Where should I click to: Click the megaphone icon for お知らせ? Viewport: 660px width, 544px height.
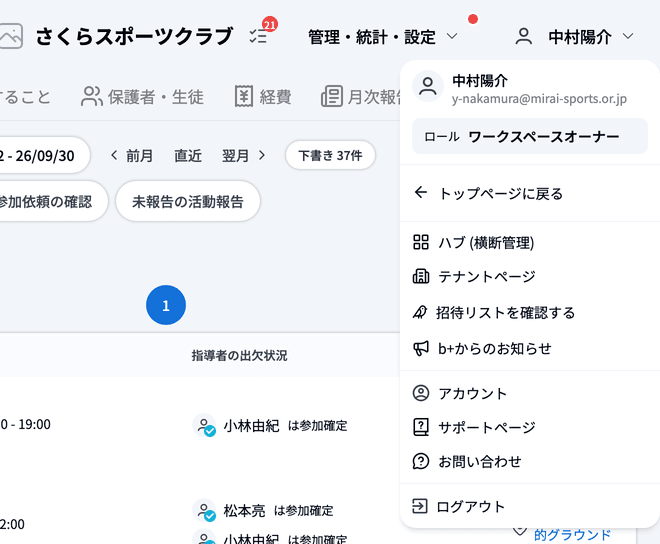coord(421,348)
